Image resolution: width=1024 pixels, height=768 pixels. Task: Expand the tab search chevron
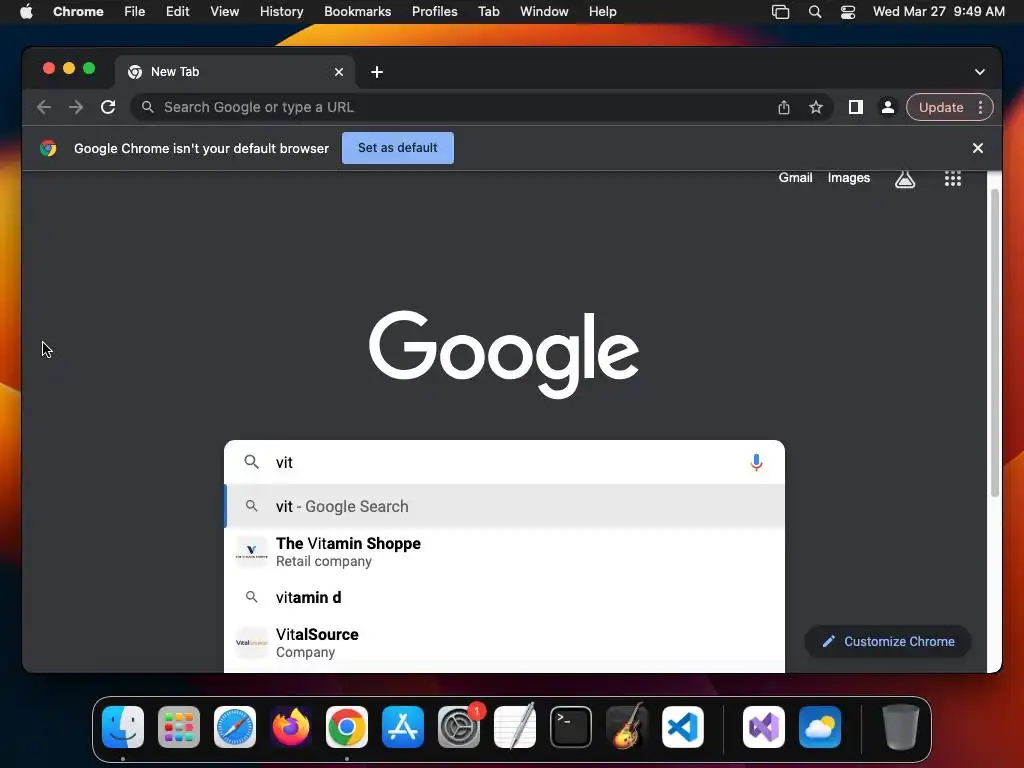pos(980,72)
